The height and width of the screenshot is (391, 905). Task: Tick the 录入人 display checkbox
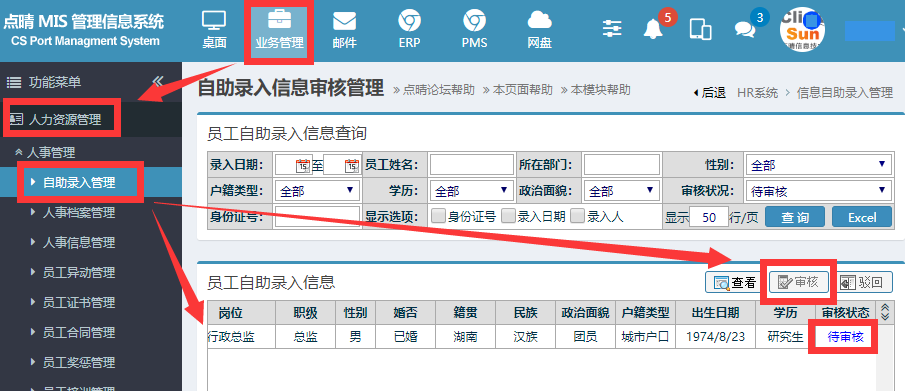[x=577, y=217]
